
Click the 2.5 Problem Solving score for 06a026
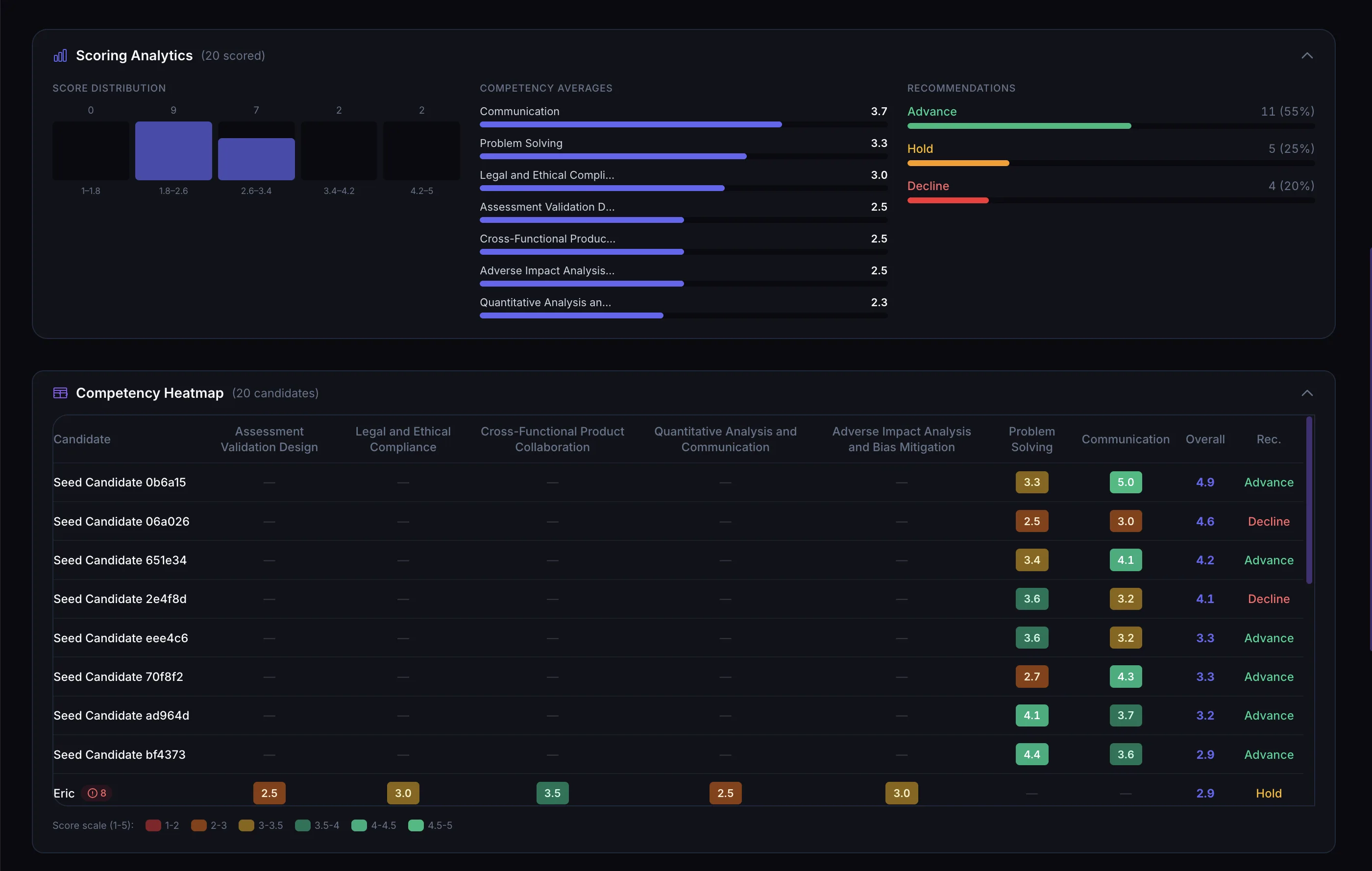[1031, 521]
